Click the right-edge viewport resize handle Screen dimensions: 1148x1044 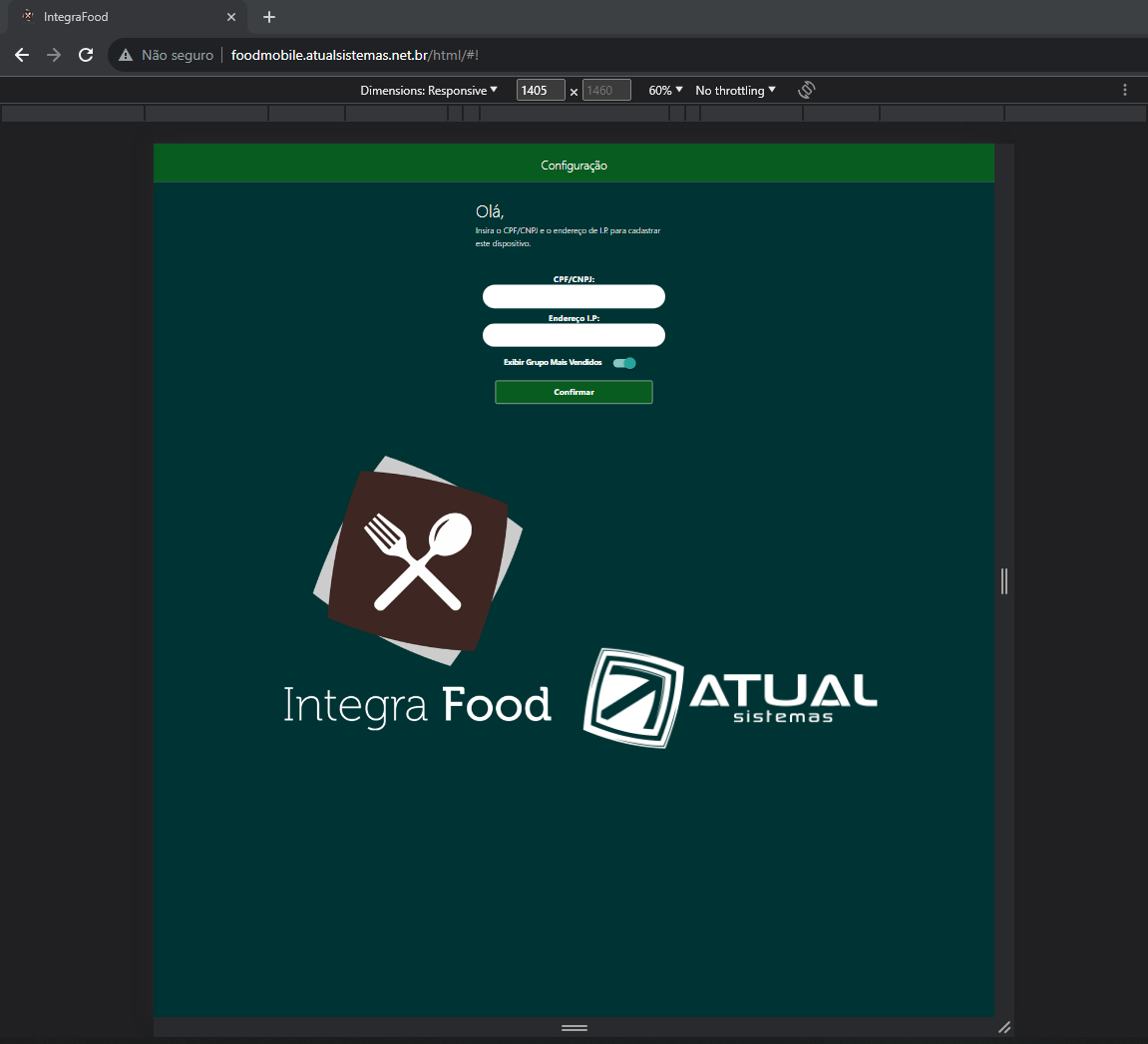1003,581
